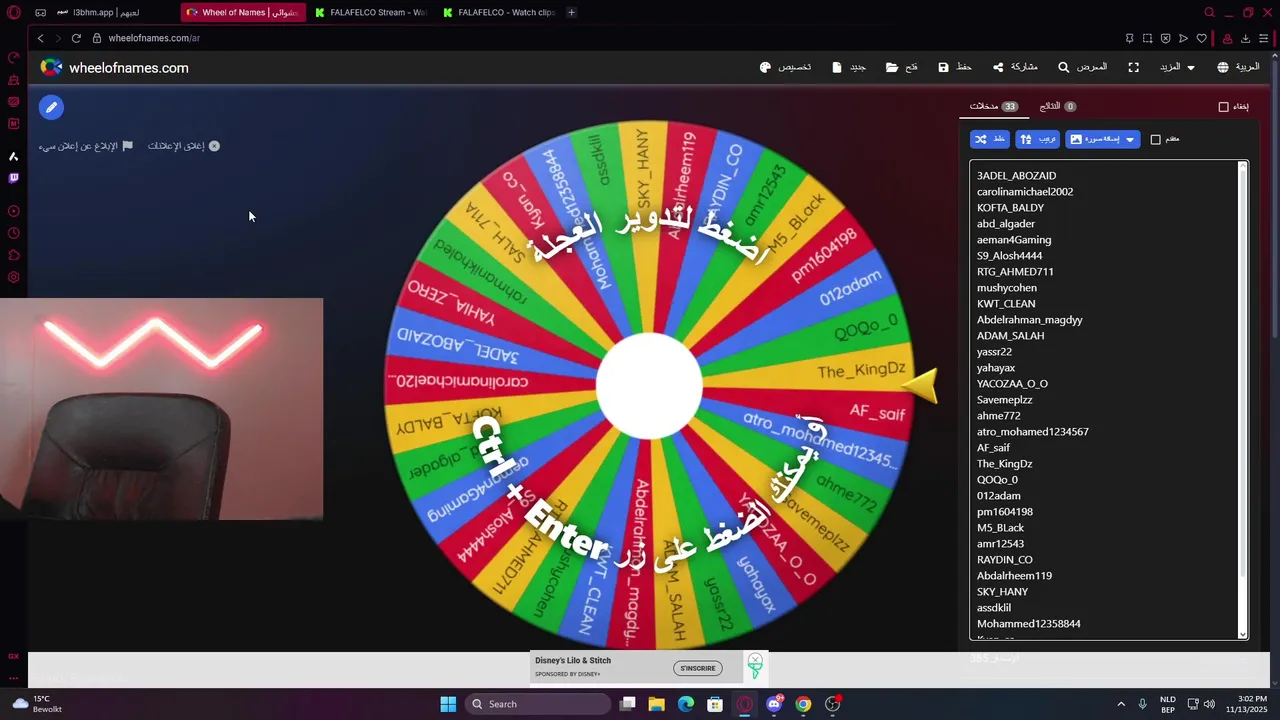Click 3ADEL_ABOZAID in entries list
Image resolution: width=1280 pixels, height=720 pixels.
(x=1016, y=175)
